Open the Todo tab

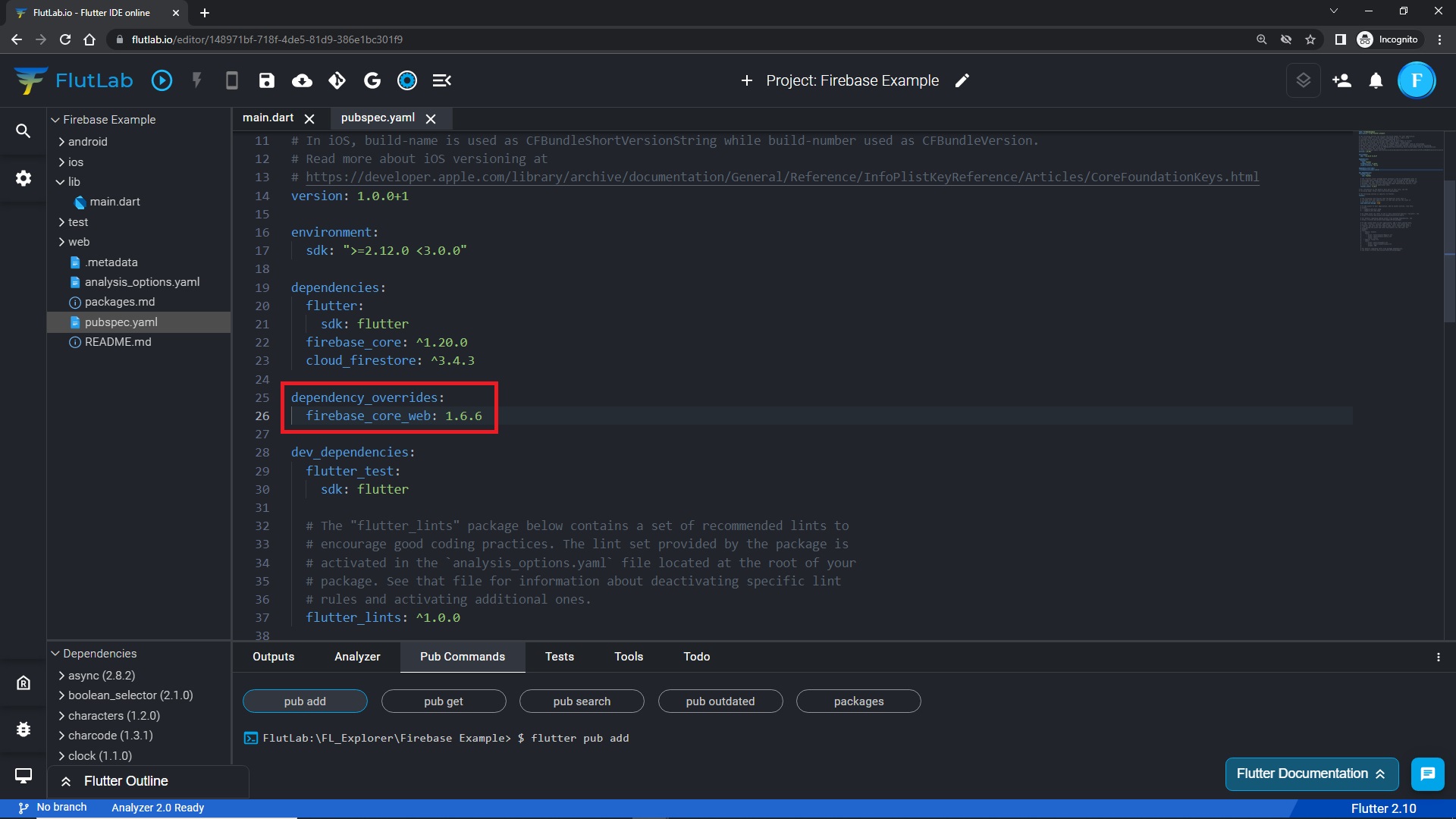pos(697,657)
